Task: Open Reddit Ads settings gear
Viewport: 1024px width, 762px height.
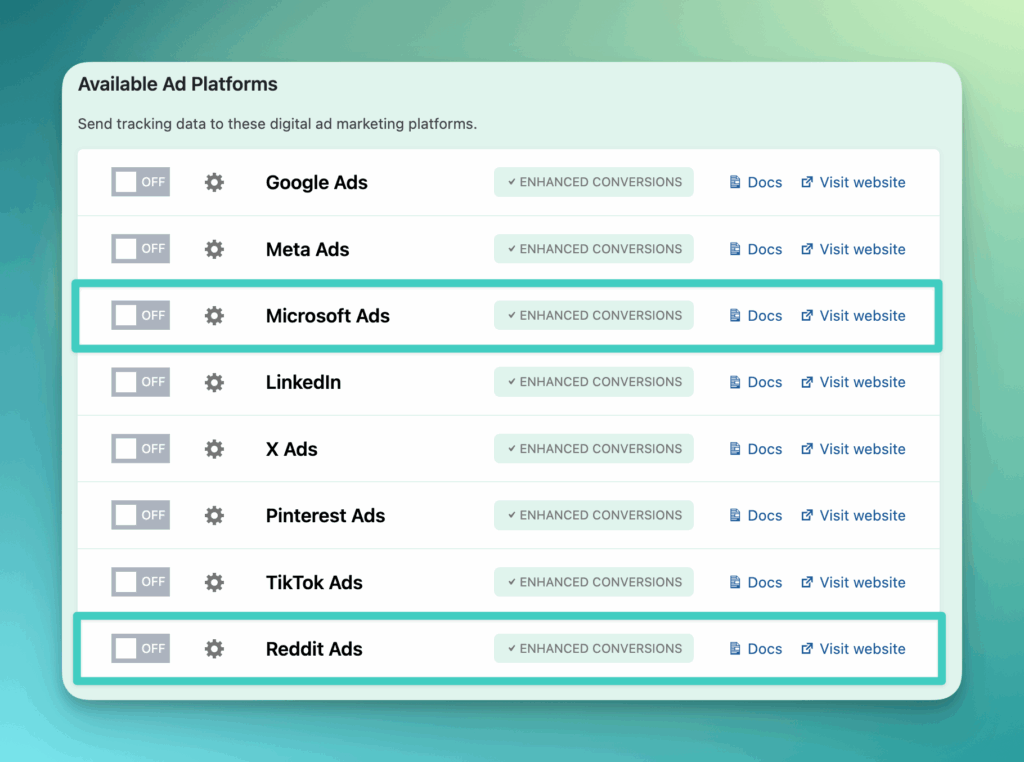Action: 214,648
